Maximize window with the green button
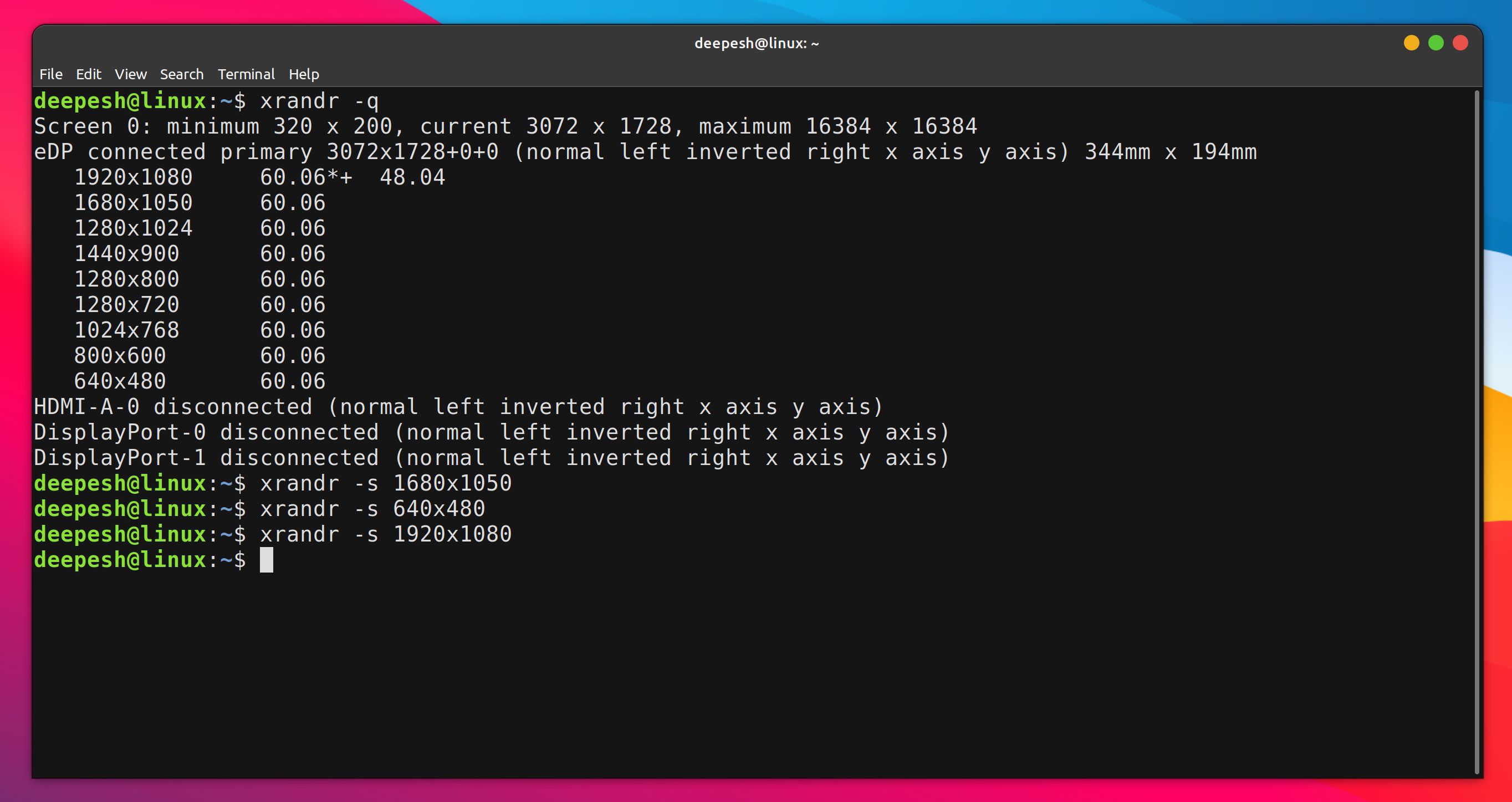 [x=1436, y=43]
